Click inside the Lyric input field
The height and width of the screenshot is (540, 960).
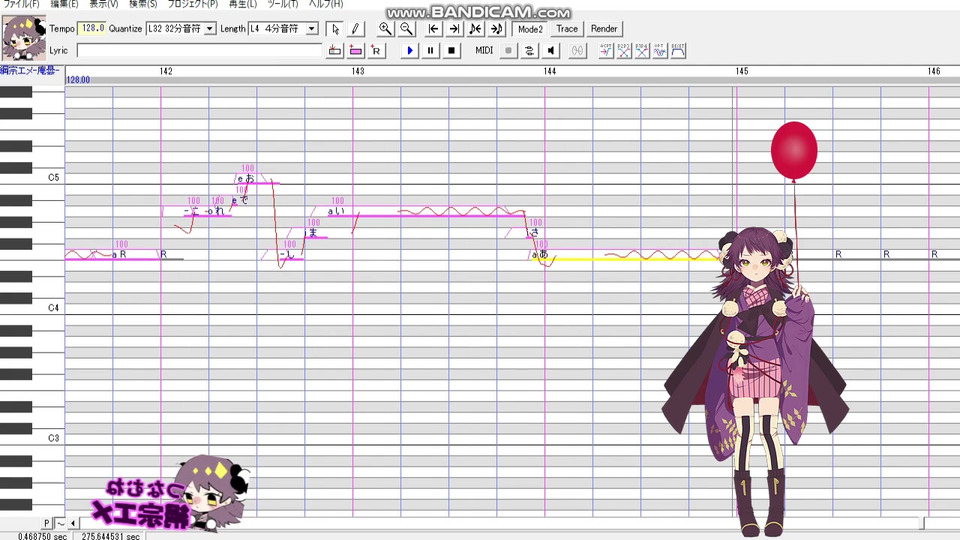(199, 51)
